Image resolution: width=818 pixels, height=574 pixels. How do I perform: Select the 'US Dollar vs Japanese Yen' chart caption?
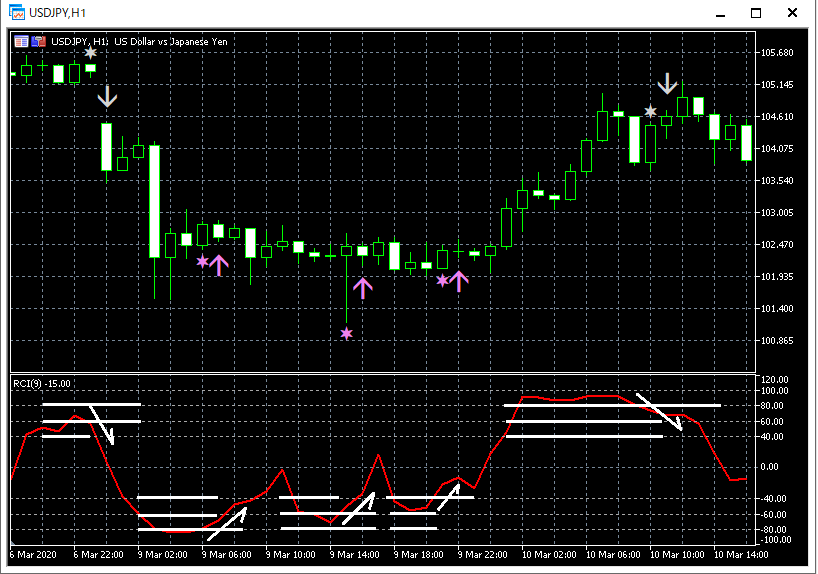pos(171,42)
